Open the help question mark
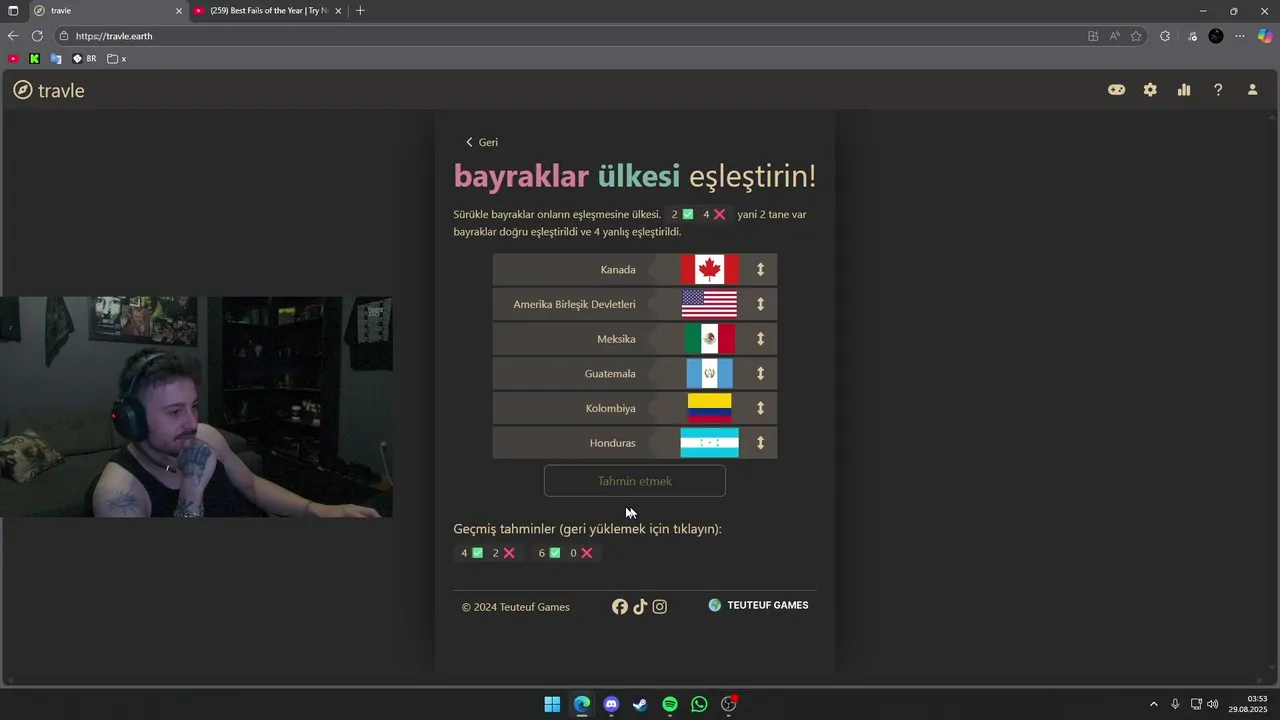The image size is (1280, 720). [1218, 90]
